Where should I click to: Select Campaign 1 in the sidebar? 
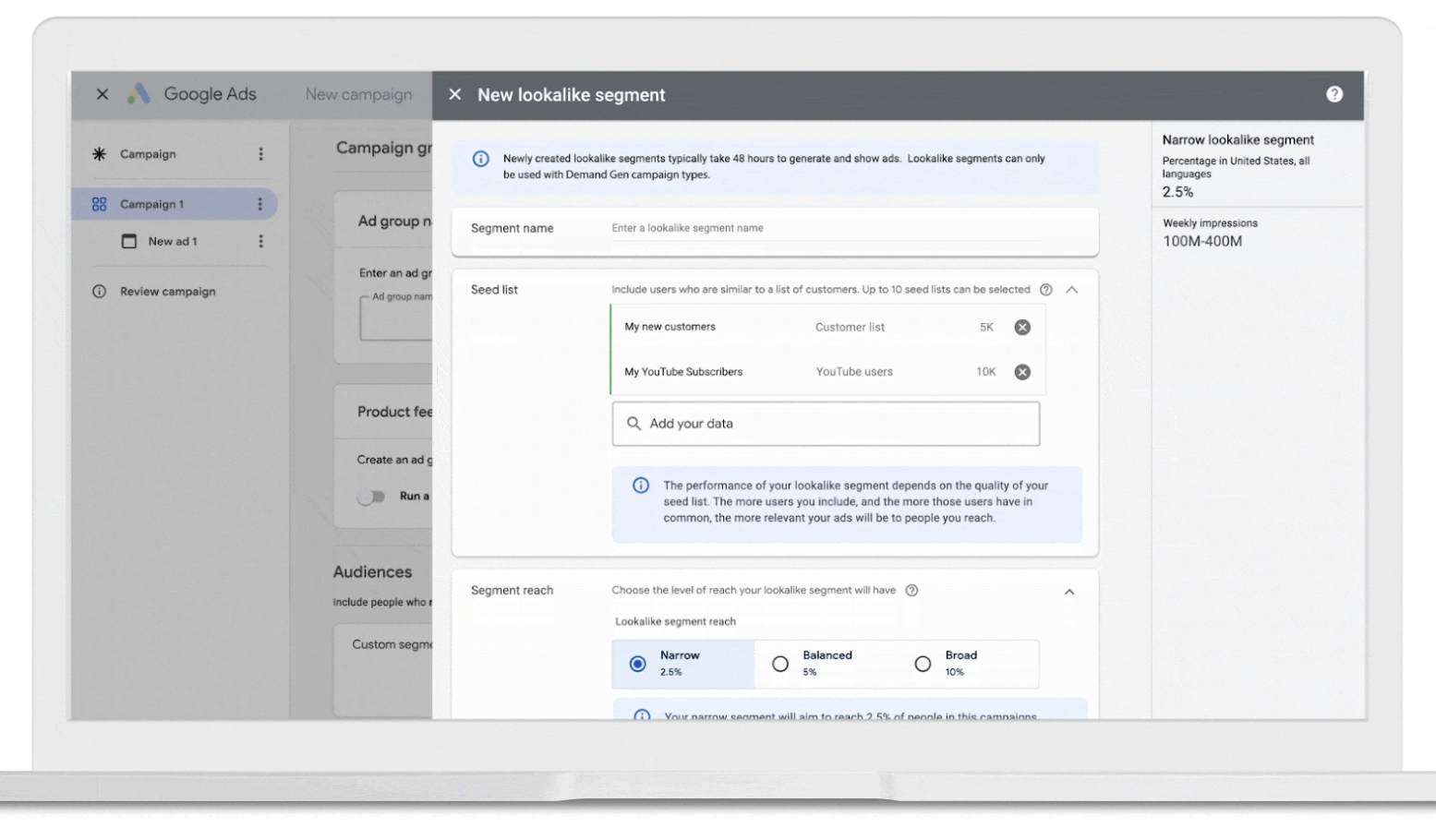152,204
